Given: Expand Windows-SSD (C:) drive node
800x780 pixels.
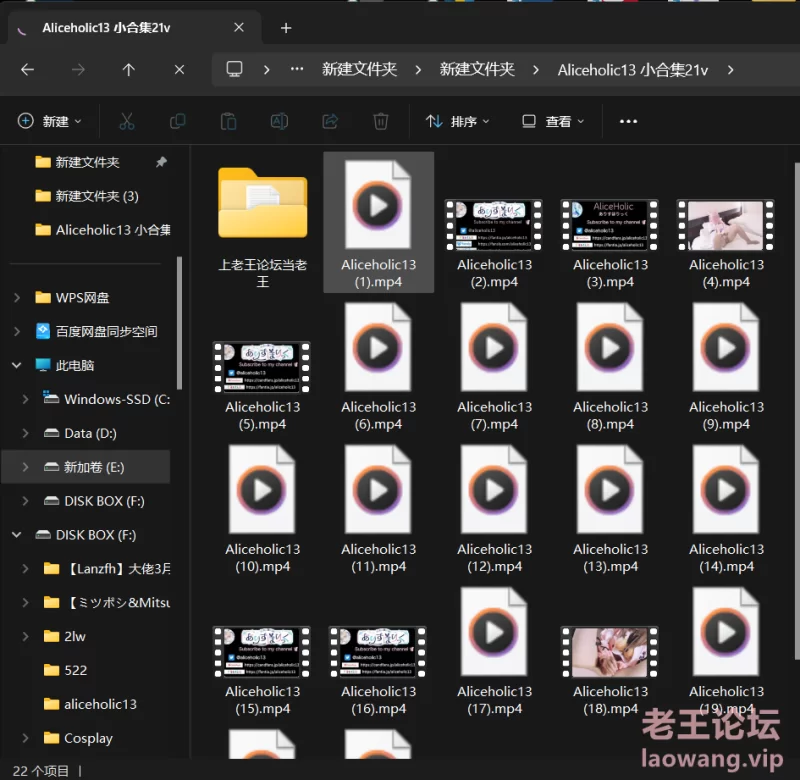Looking at the screenshot, I should (x=25, y=399).
